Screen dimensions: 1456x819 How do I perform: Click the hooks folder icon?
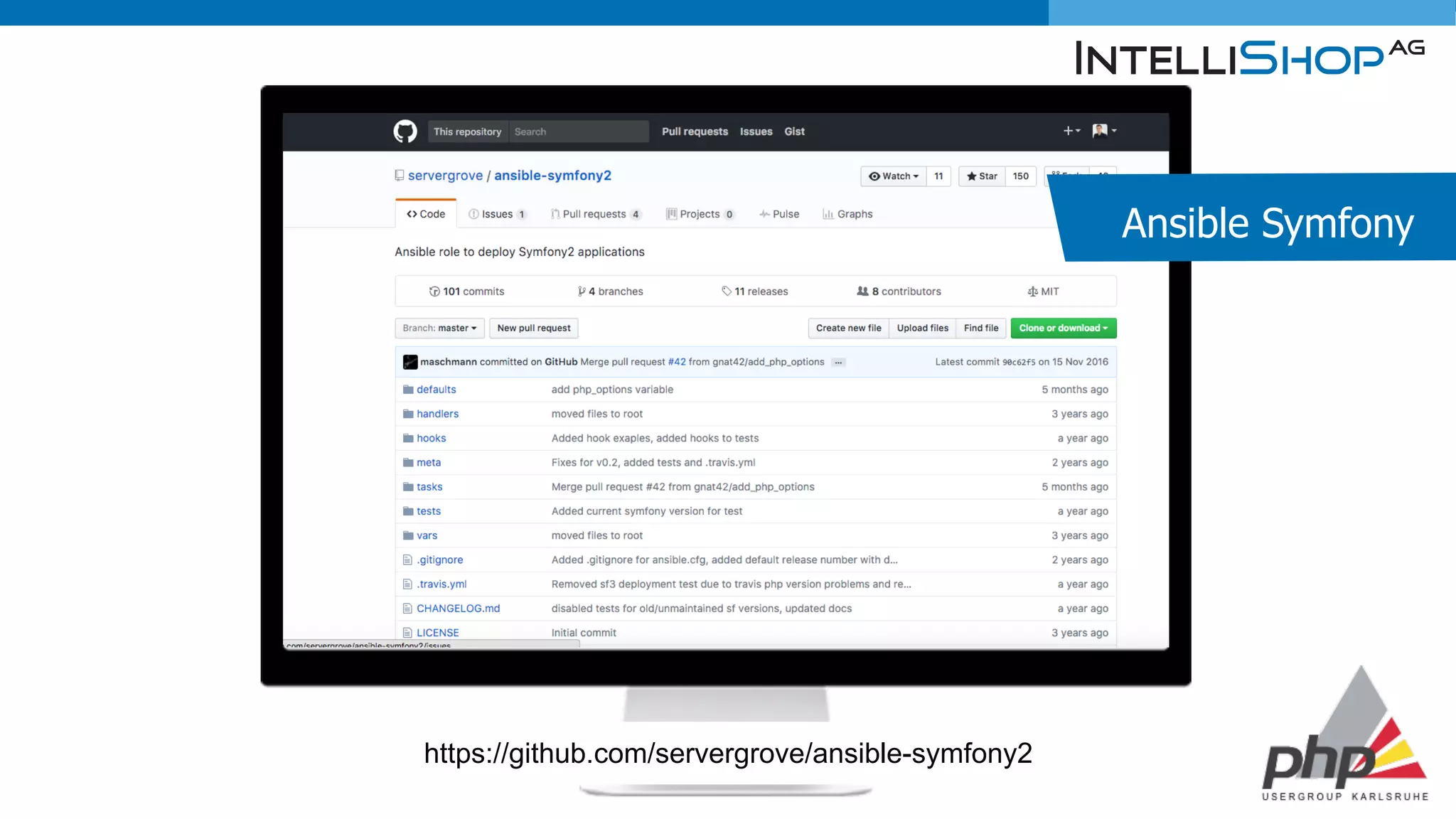(408, 438)
